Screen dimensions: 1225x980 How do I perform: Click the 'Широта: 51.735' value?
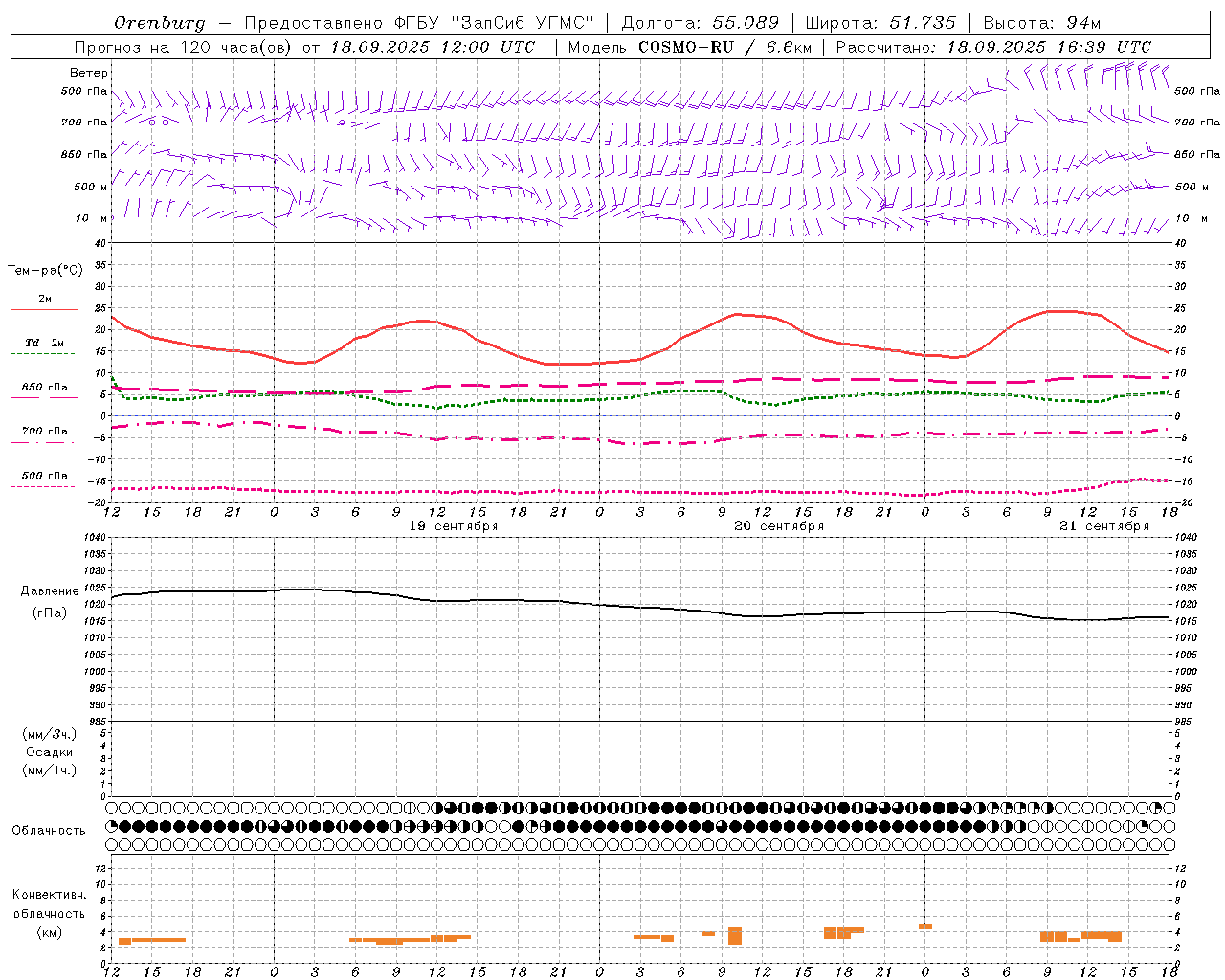(x=880, y=23)
